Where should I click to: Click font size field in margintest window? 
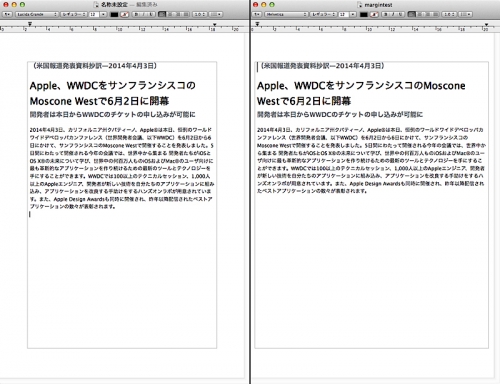pyautogui.click(x=344, y=14)
